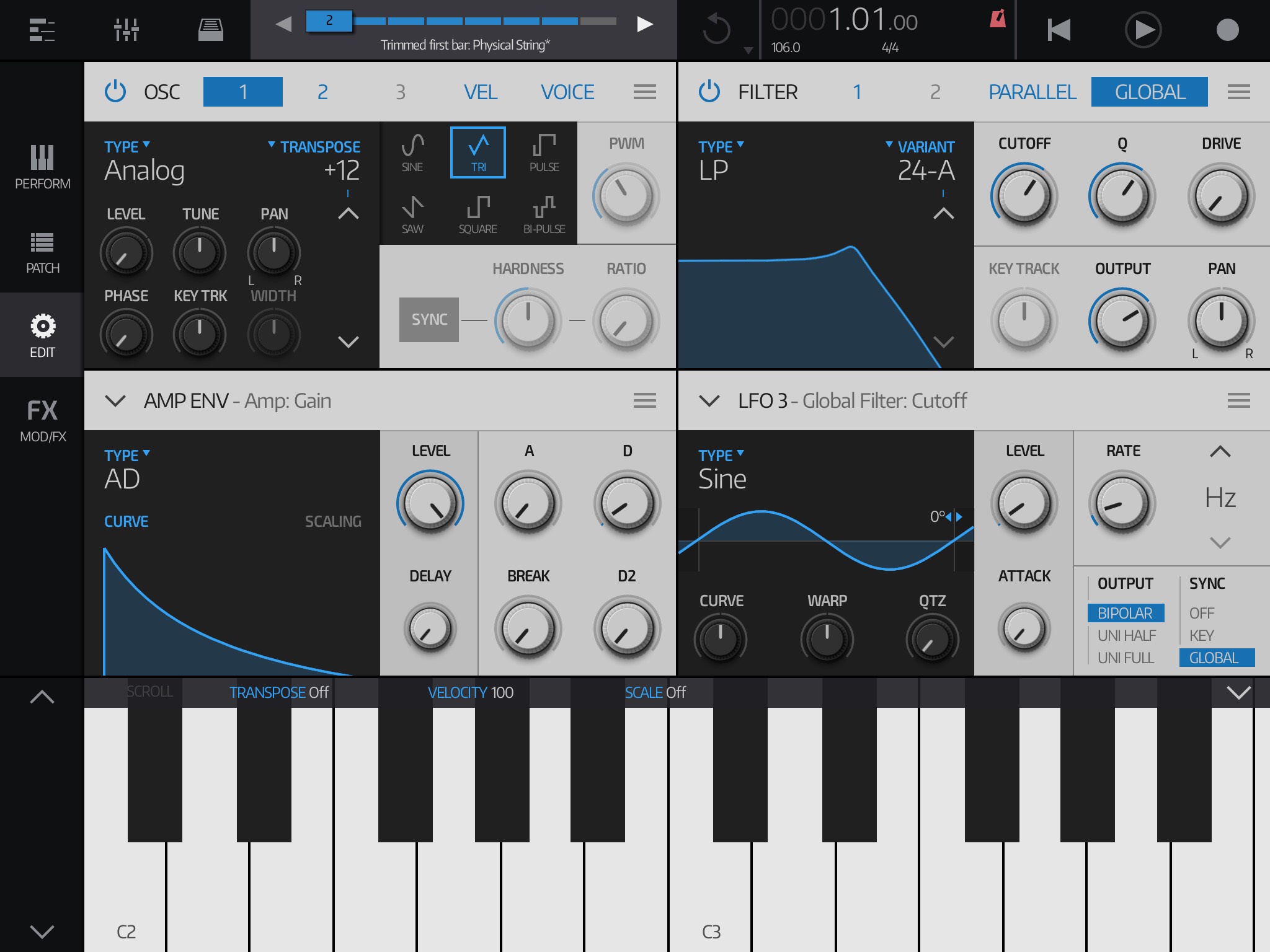
Task: Open the mixer panel icon in the toolbar
Action: click(127, 29)
